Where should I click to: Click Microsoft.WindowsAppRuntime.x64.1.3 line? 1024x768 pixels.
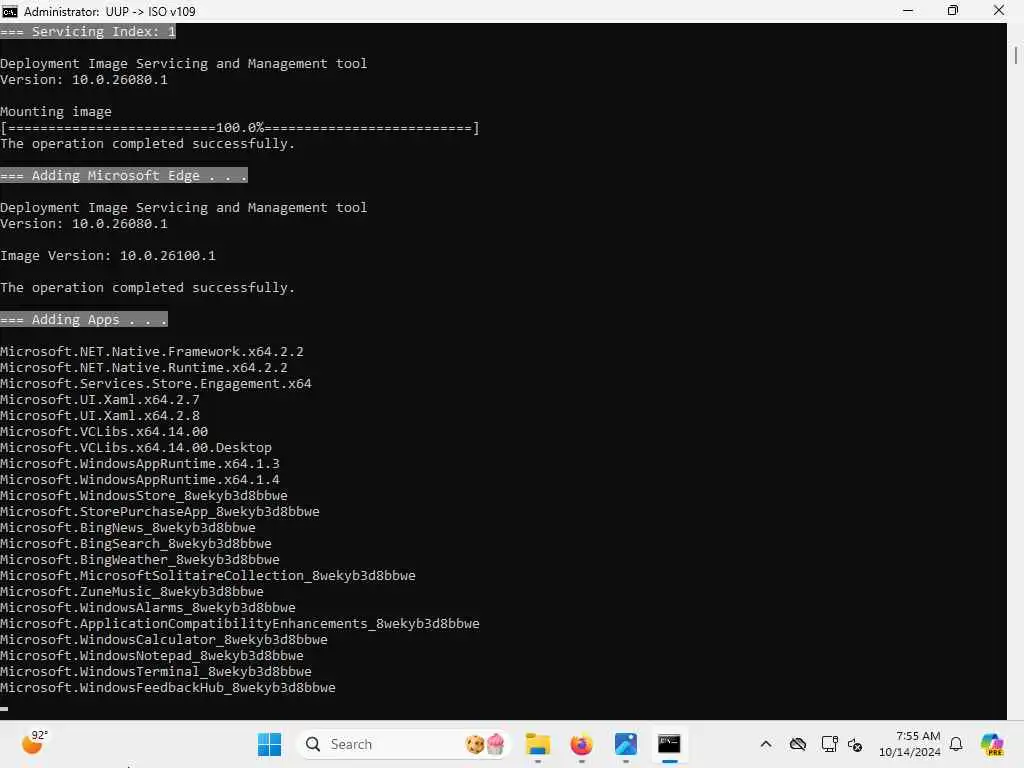click(140, 463)
